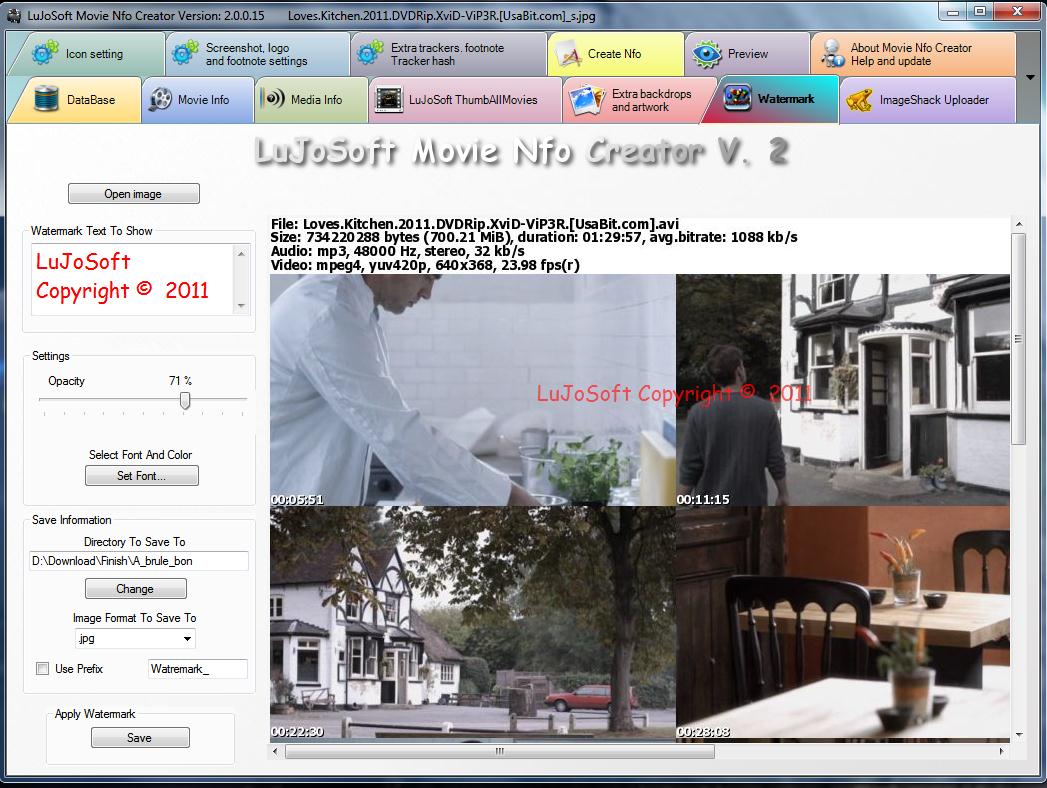Image resolution: width=1047 pixels, height=788 pixels.
Task: Click the 'Size: 734220288 bytes' info line
Action: point(534,237)
